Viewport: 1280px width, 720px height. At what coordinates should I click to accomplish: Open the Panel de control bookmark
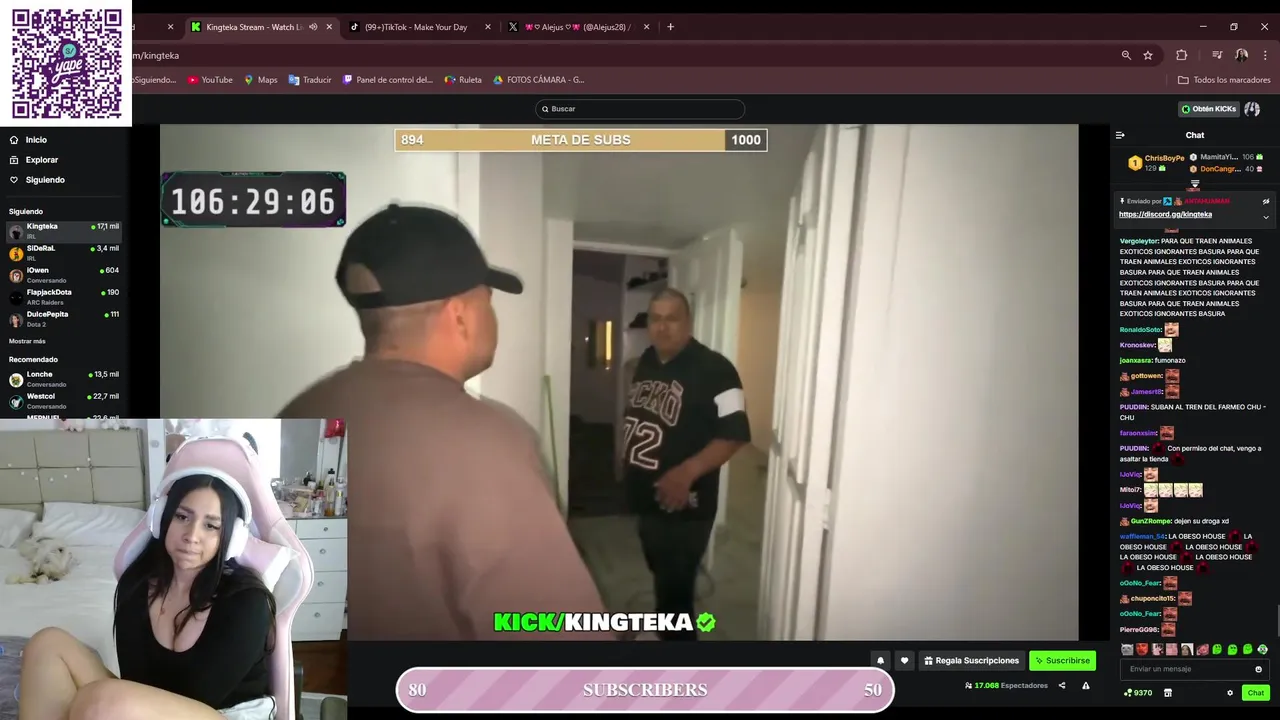click(388, 80)
